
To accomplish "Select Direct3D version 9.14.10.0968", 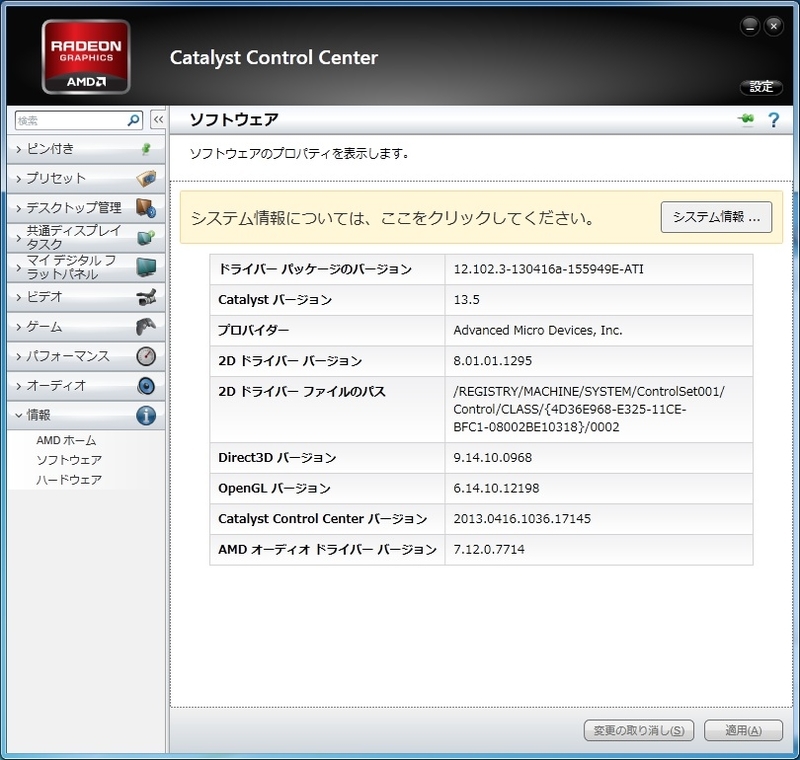I will (598, 458).
